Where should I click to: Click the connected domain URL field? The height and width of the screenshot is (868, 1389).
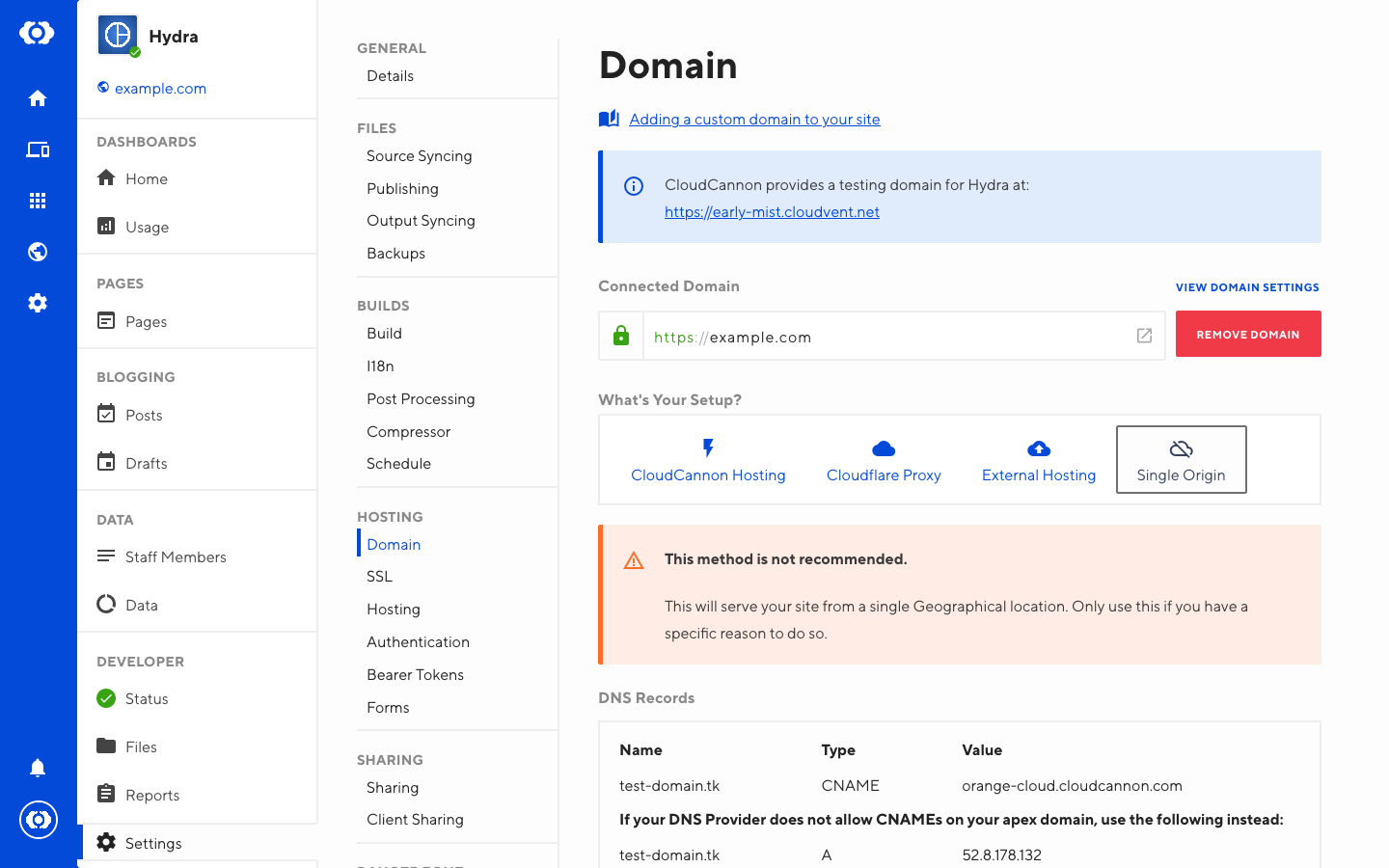(882, 336)
